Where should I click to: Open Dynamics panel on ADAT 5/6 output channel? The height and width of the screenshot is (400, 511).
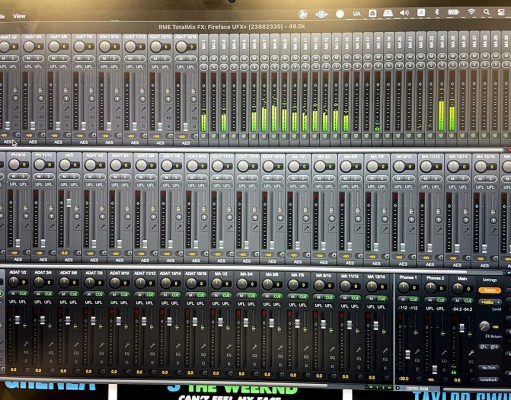[x=76, y=361]
